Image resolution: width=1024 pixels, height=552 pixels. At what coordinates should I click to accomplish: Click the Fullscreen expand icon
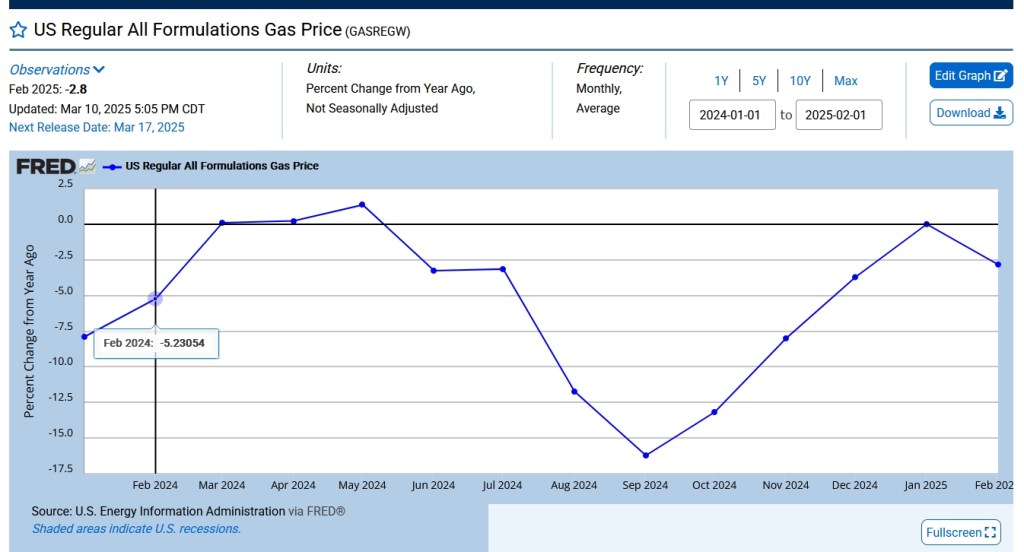pyautogui.click(x=991, y=532)
